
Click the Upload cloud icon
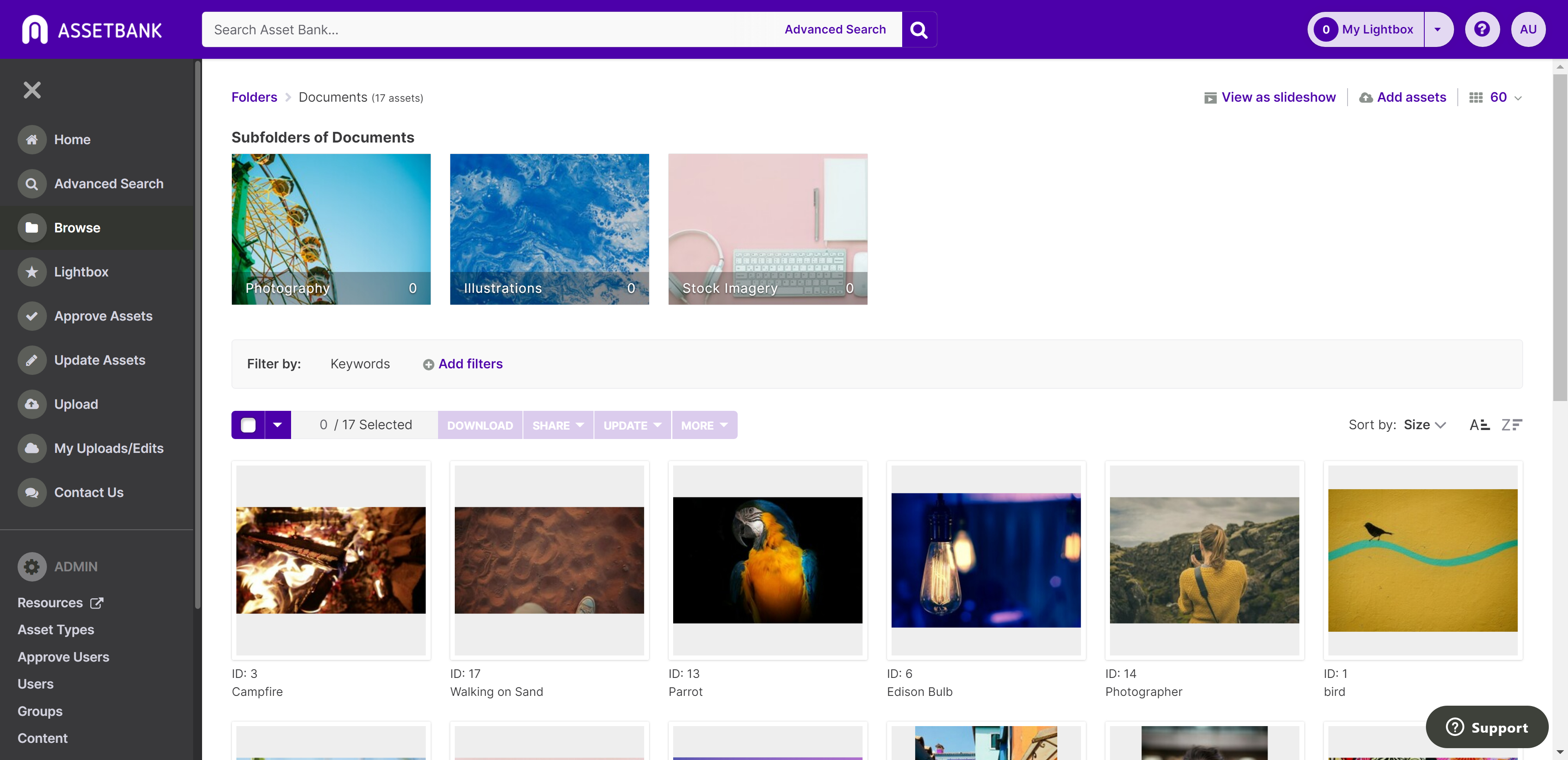[x=32, y=404]
